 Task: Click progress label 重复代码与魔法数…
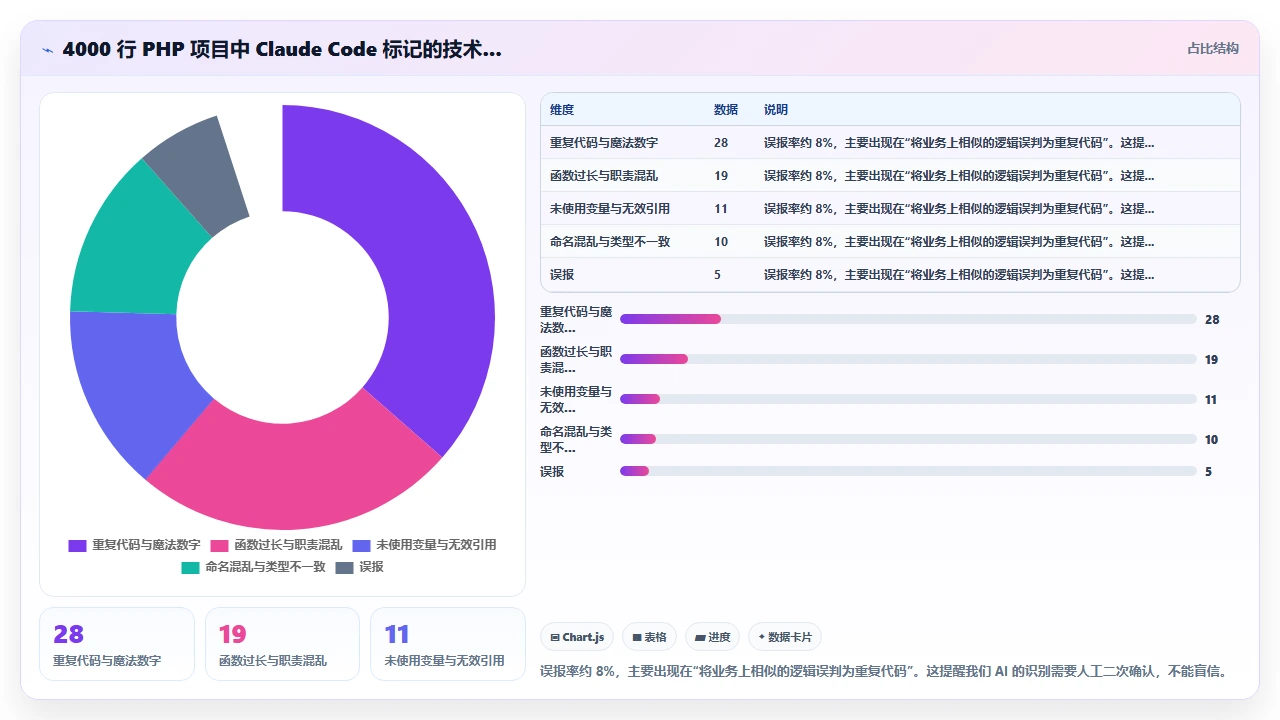click(x=576, y=319)
